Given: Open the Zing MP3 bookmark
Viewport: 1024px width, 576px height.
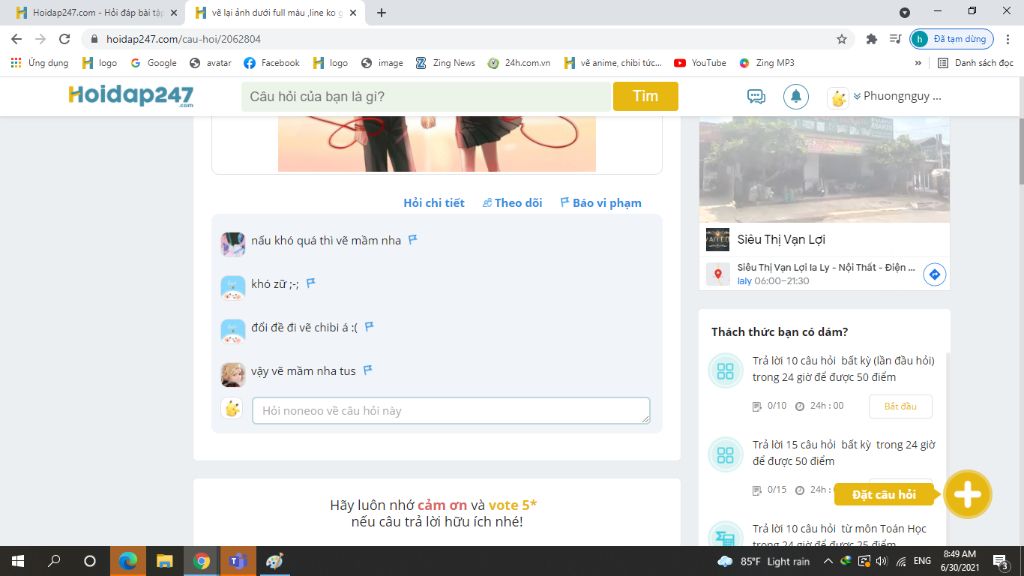Looking at the screenshot, I should 767,63.
